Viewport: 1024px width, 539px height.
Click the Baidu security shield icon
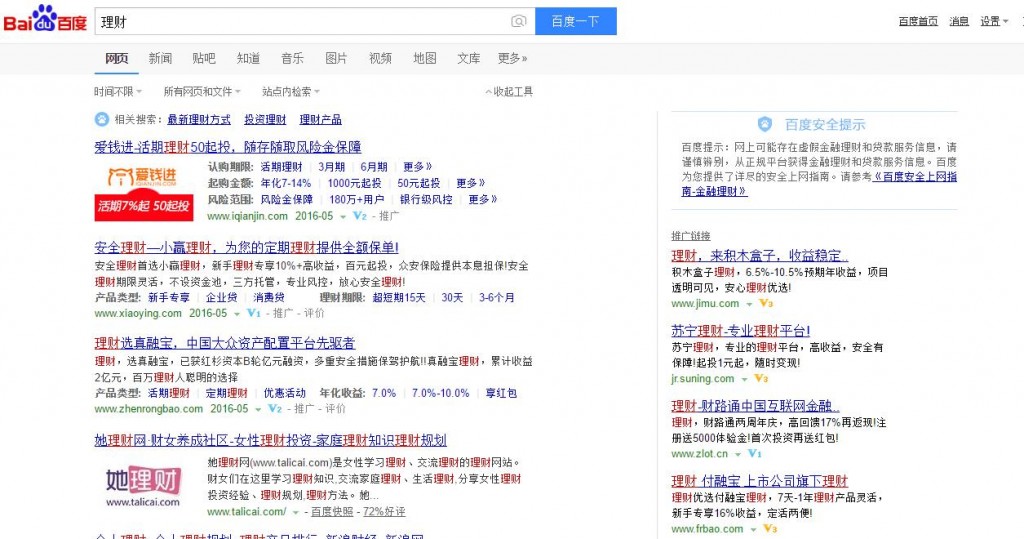pyautogui.click(x=765, y=124)
